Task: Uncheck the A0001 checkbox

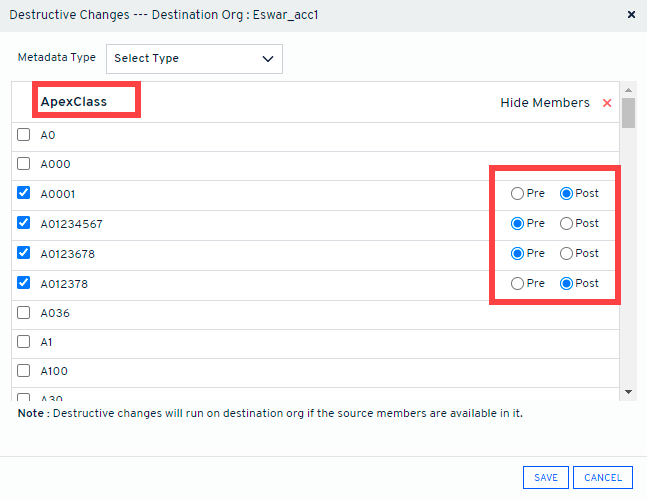Action: (24, 194)
